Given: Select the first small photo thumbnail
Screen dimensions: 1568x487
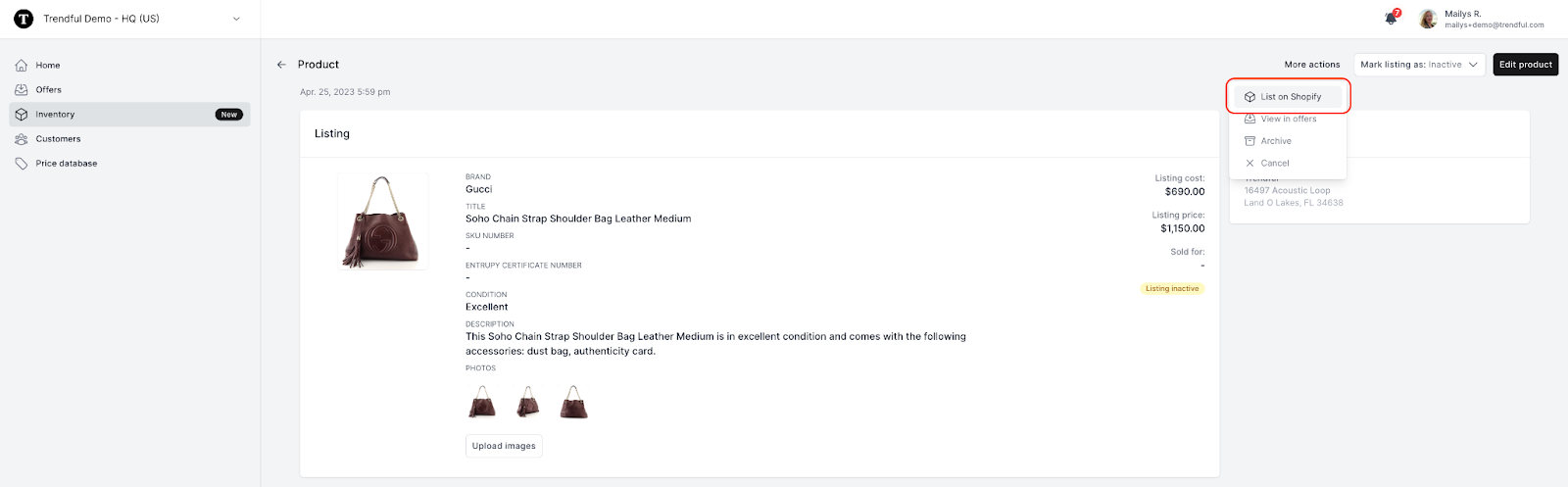Looking at the screenshot, I should 482,402.
